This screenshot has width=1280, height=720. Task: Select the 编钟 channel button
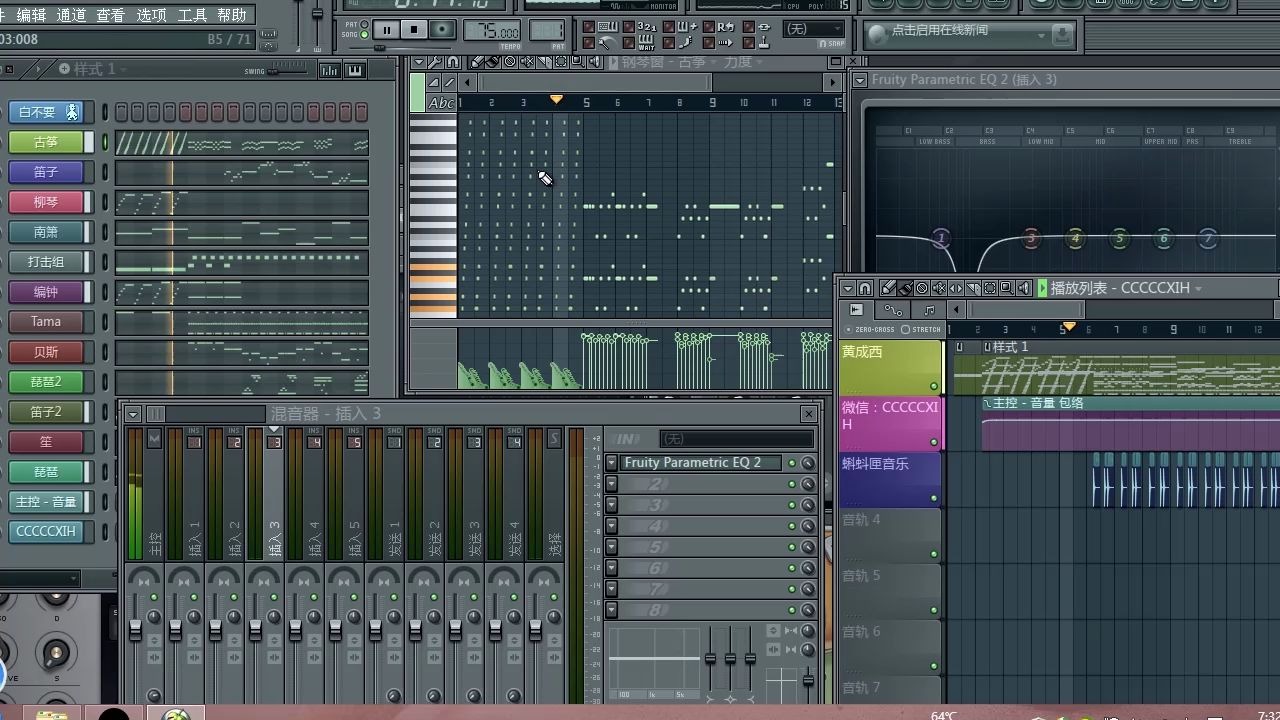(x=46, y=292)
